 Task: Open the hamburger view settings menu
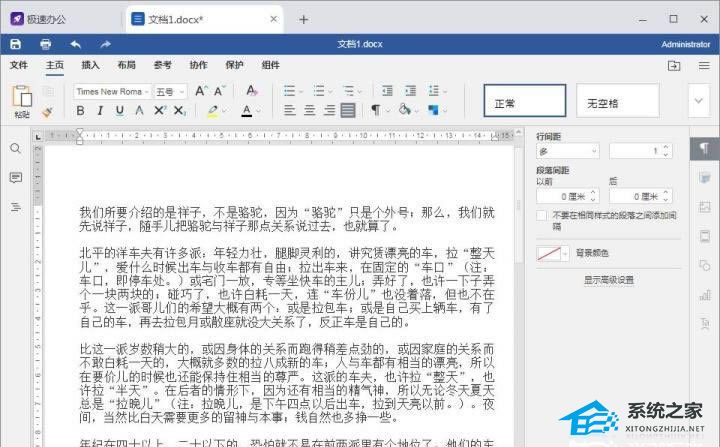pos(704,66)
